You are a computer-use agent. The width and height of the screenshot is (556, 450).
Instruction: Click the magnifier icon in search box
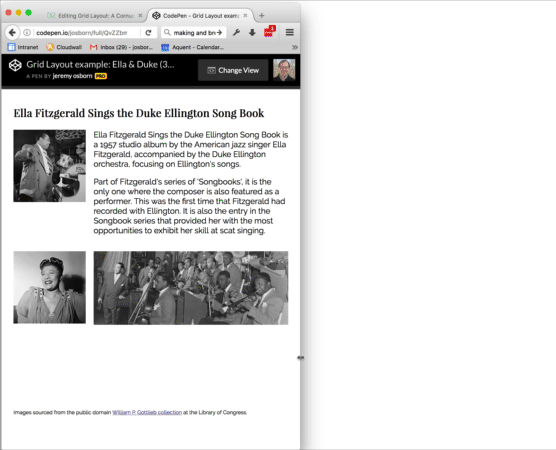click(167, 33)
